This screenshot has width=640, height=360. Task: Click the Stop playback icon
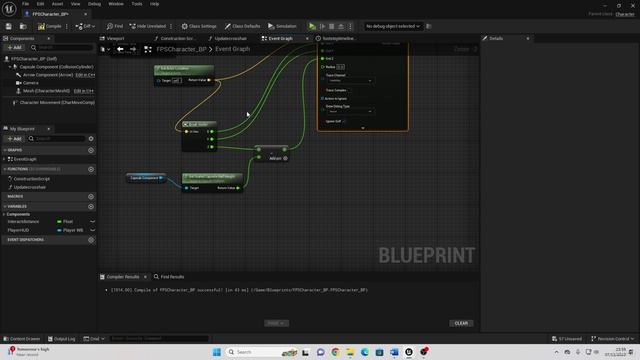(x=331, y=26)
